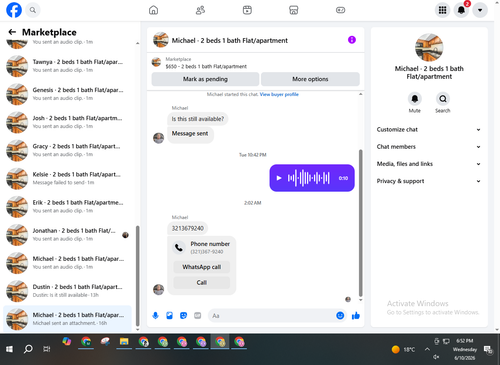Open the Facebook search icon

pyautogui.click(x=33, y=10)
